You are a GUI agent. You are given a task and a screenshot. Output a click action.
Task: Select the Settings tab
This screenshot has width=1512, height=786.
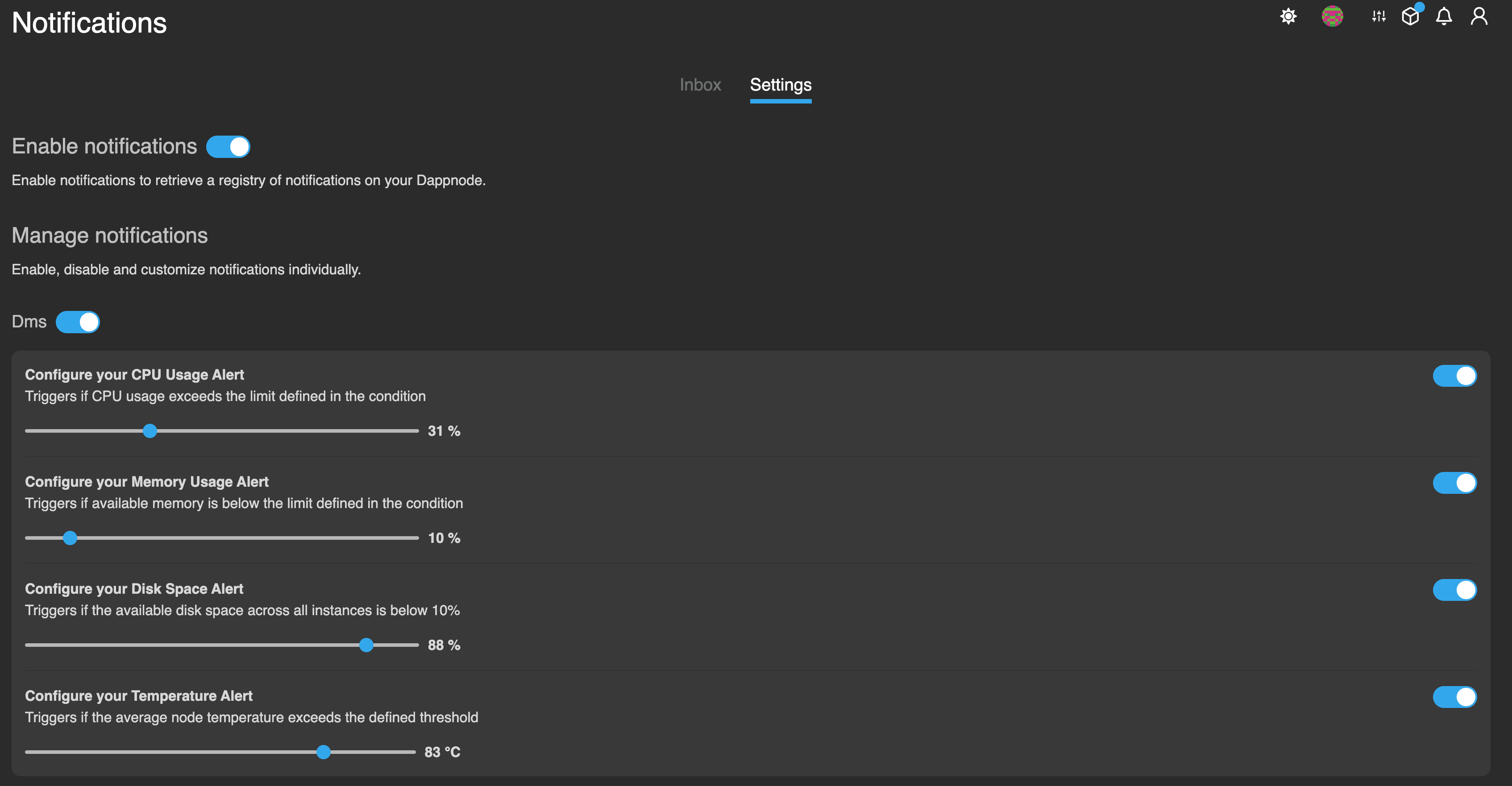pos(780,85)
